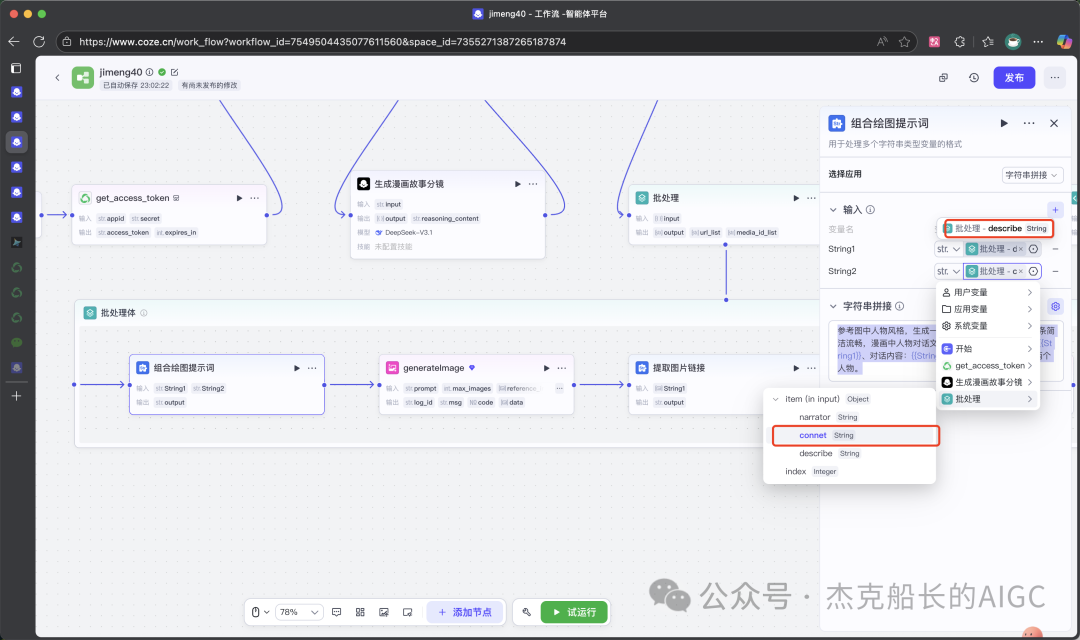Open 字符串拼接 settings gear icon

tap(1055, 306)
